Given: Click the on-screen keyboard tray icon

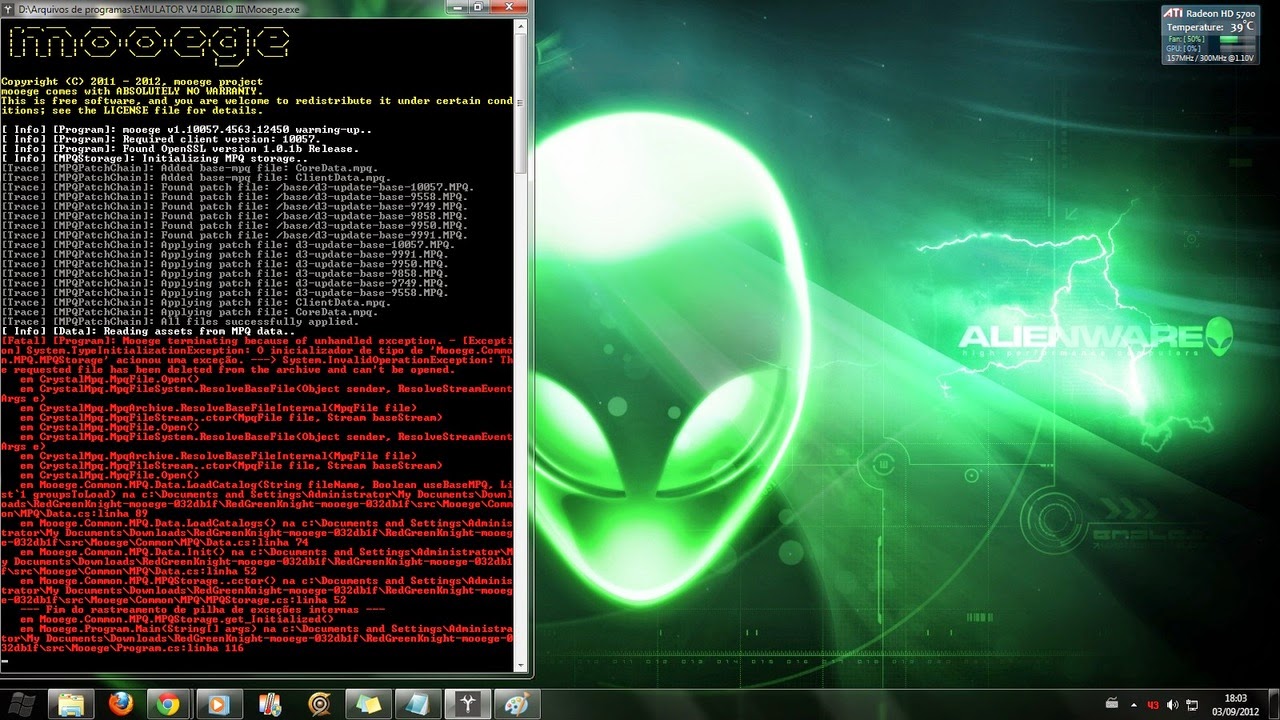Looking at the screenshot, I should point(1112,704).
